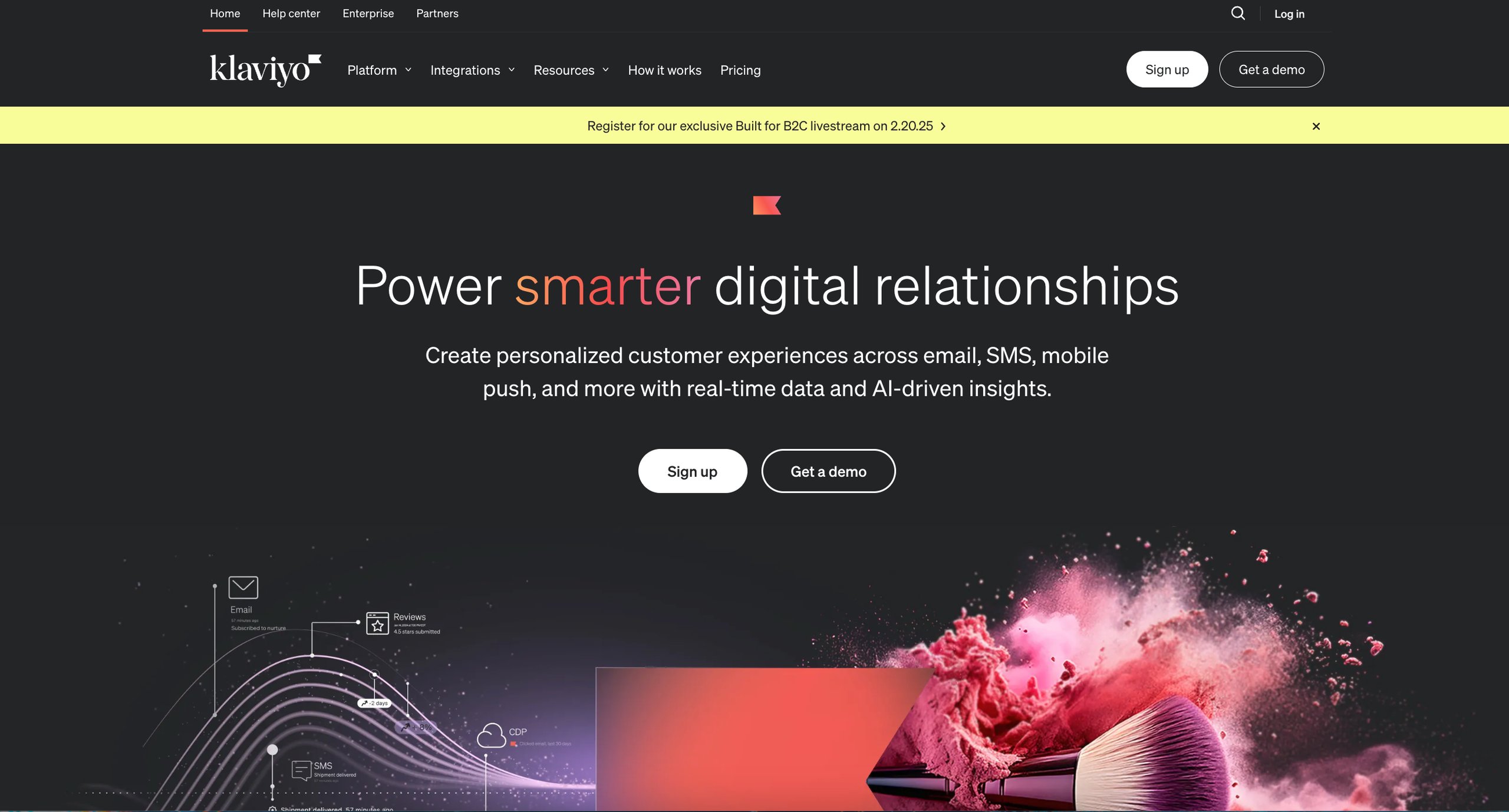Click the Sign up button in hero
Image resolution: width=1509 pixels, height=812 pixels.
[x=692, y=470]
